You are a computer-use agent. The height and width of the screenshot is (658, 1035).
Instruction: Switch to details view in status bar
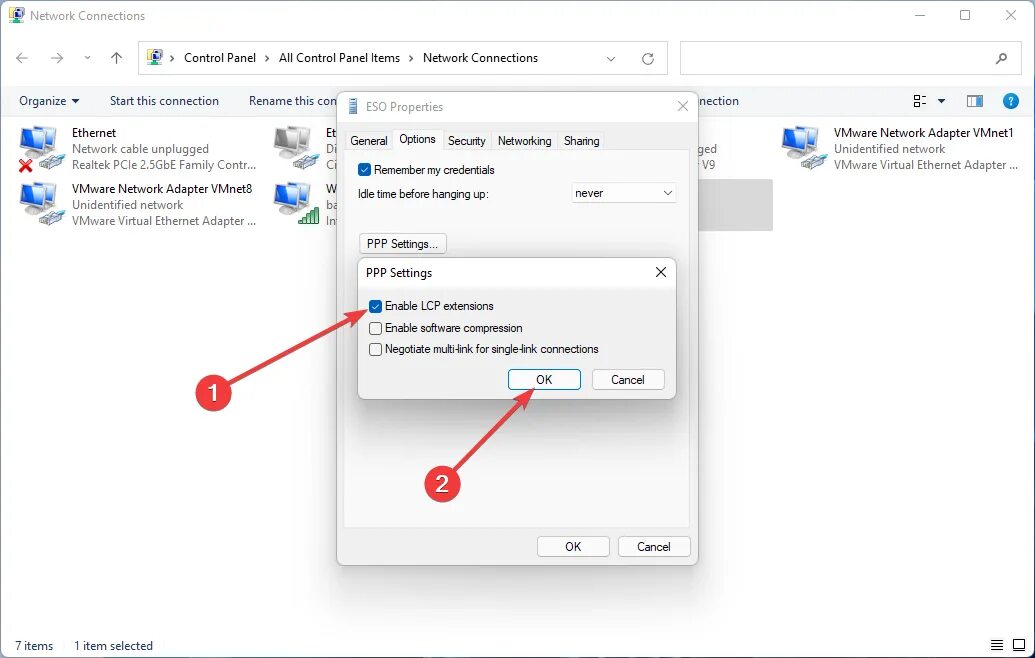coord(997,645)
